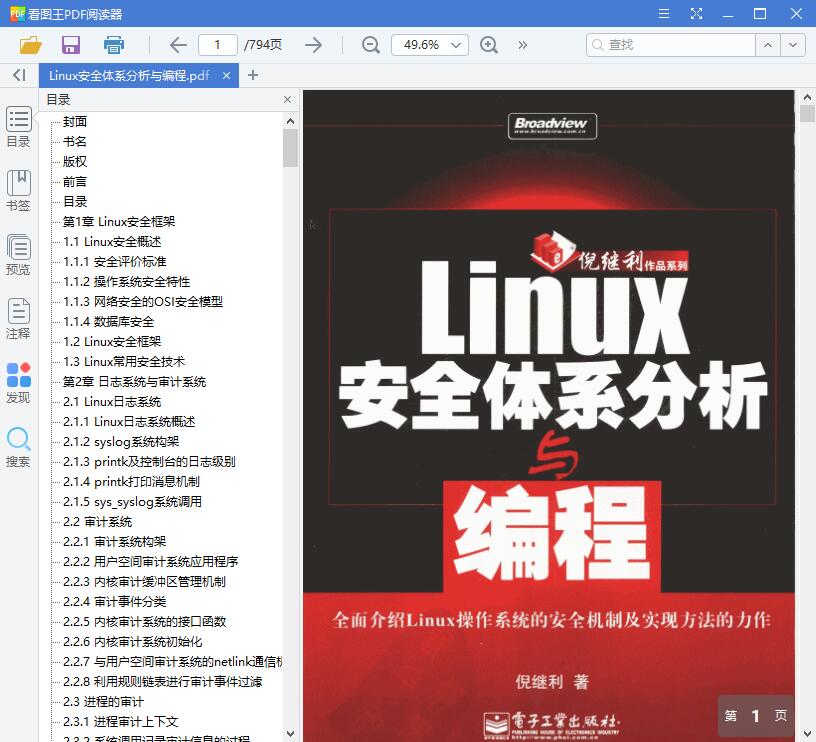Viewport: 816px width, 742px height.
Task: Click the purple save disk icon
Action: [71, 45]
